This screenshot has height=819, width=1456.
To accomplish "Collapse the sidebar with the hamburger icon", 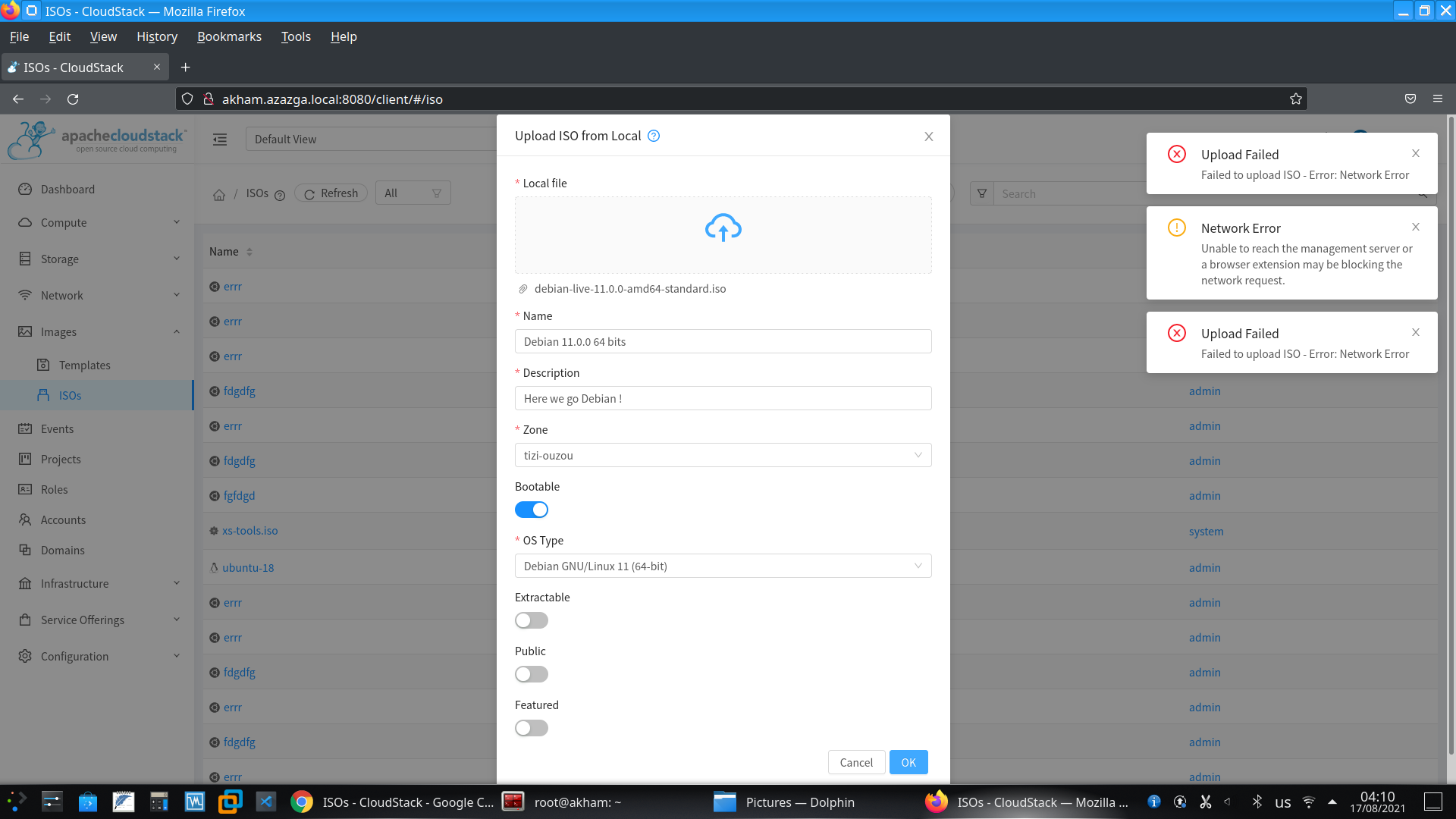I will [220, 140].
